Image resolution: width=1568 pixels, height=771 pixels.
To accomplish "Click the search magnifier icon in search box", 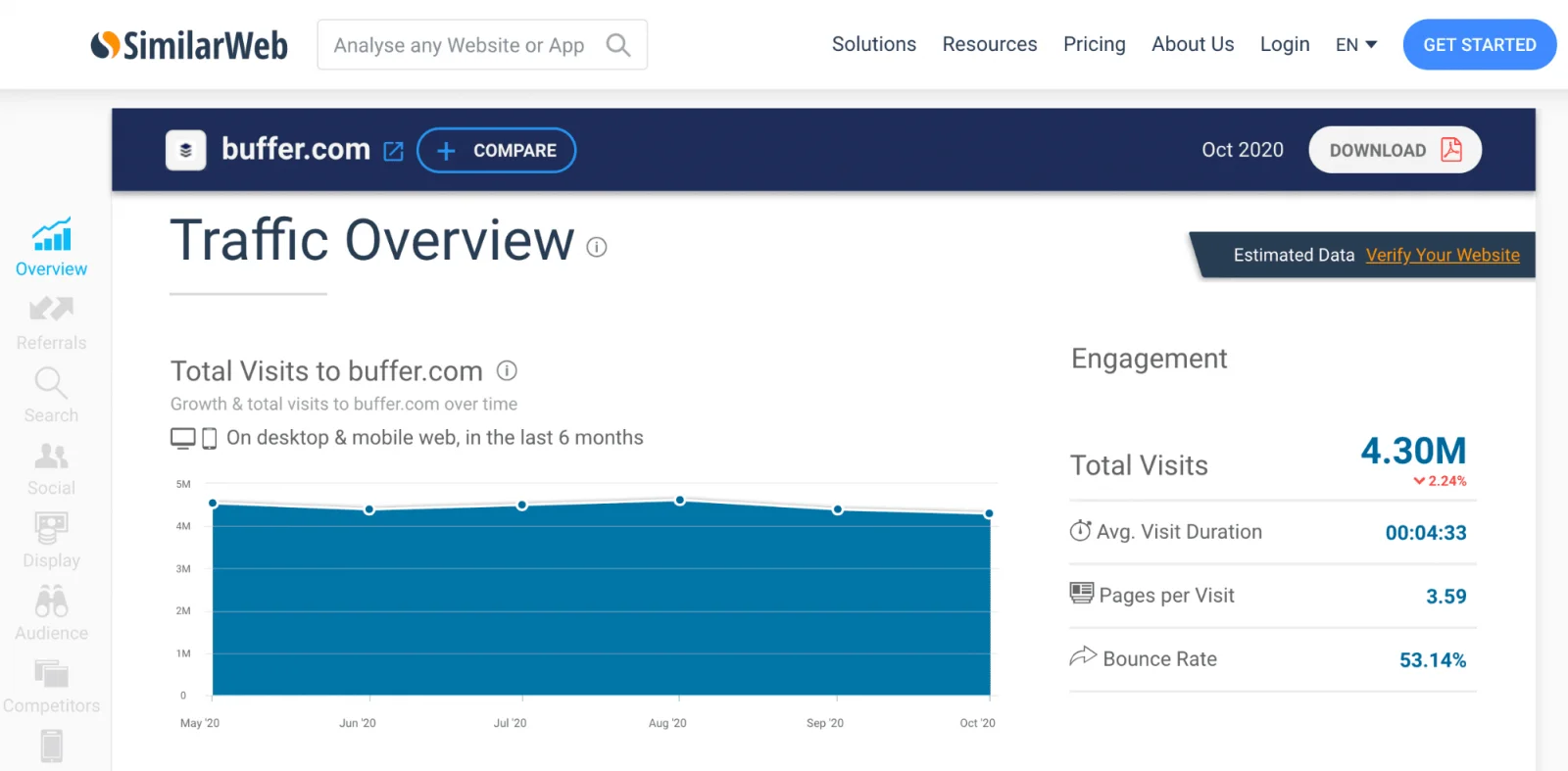I will click(617, 45).
